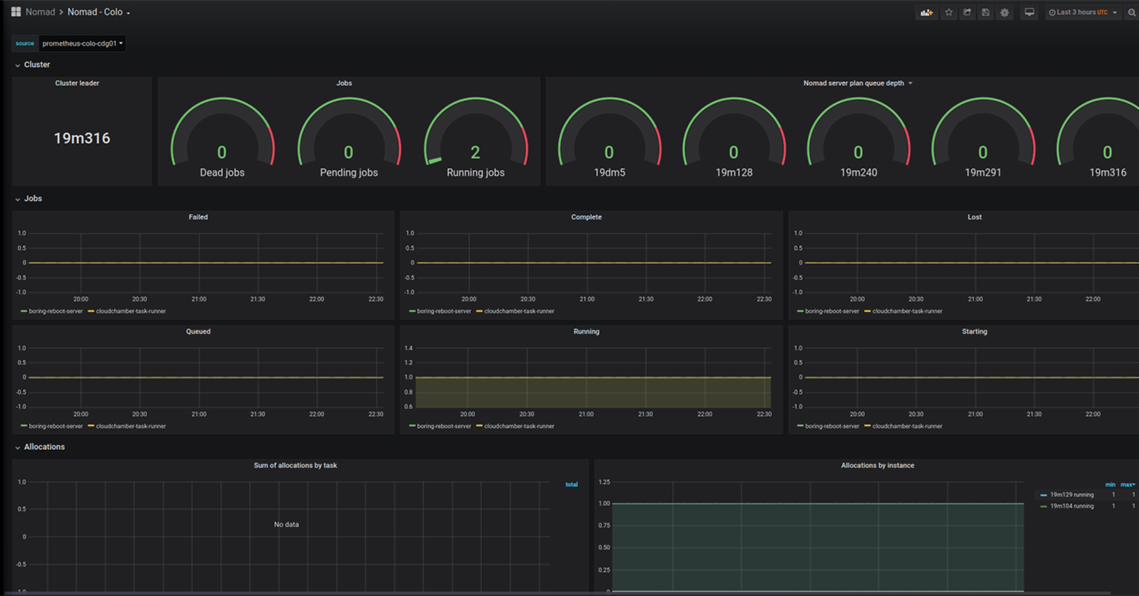Open Allocations by instance panel title menu

click(x=877, y=466)
